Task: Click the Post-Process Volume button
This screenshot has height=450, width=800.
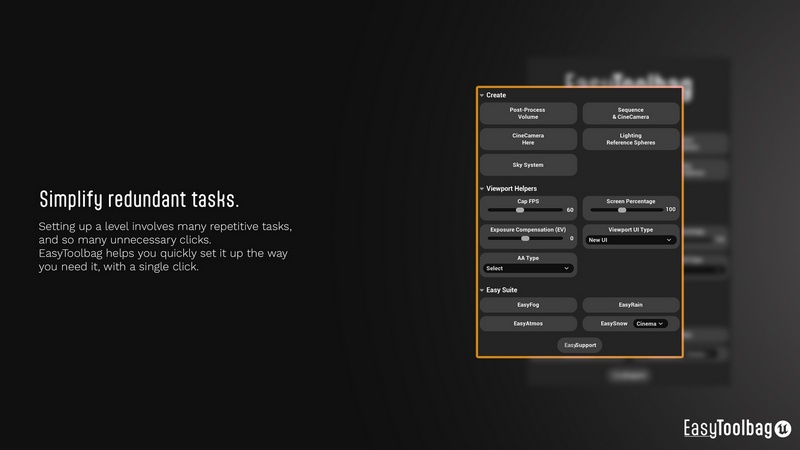Action: point(529,113)
